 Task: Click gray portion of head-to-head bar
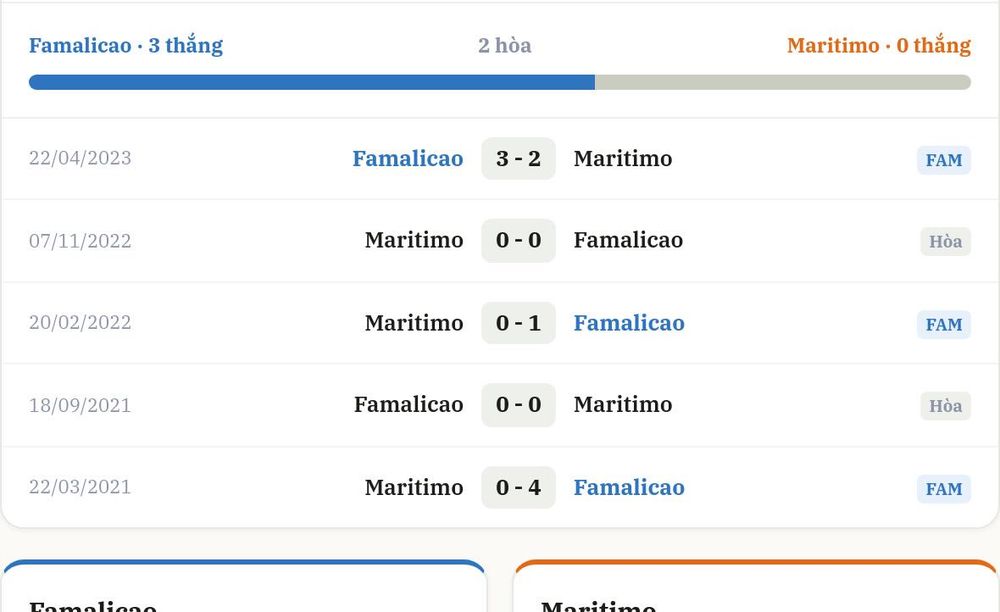pyautogui.click(x=783, y=82)
